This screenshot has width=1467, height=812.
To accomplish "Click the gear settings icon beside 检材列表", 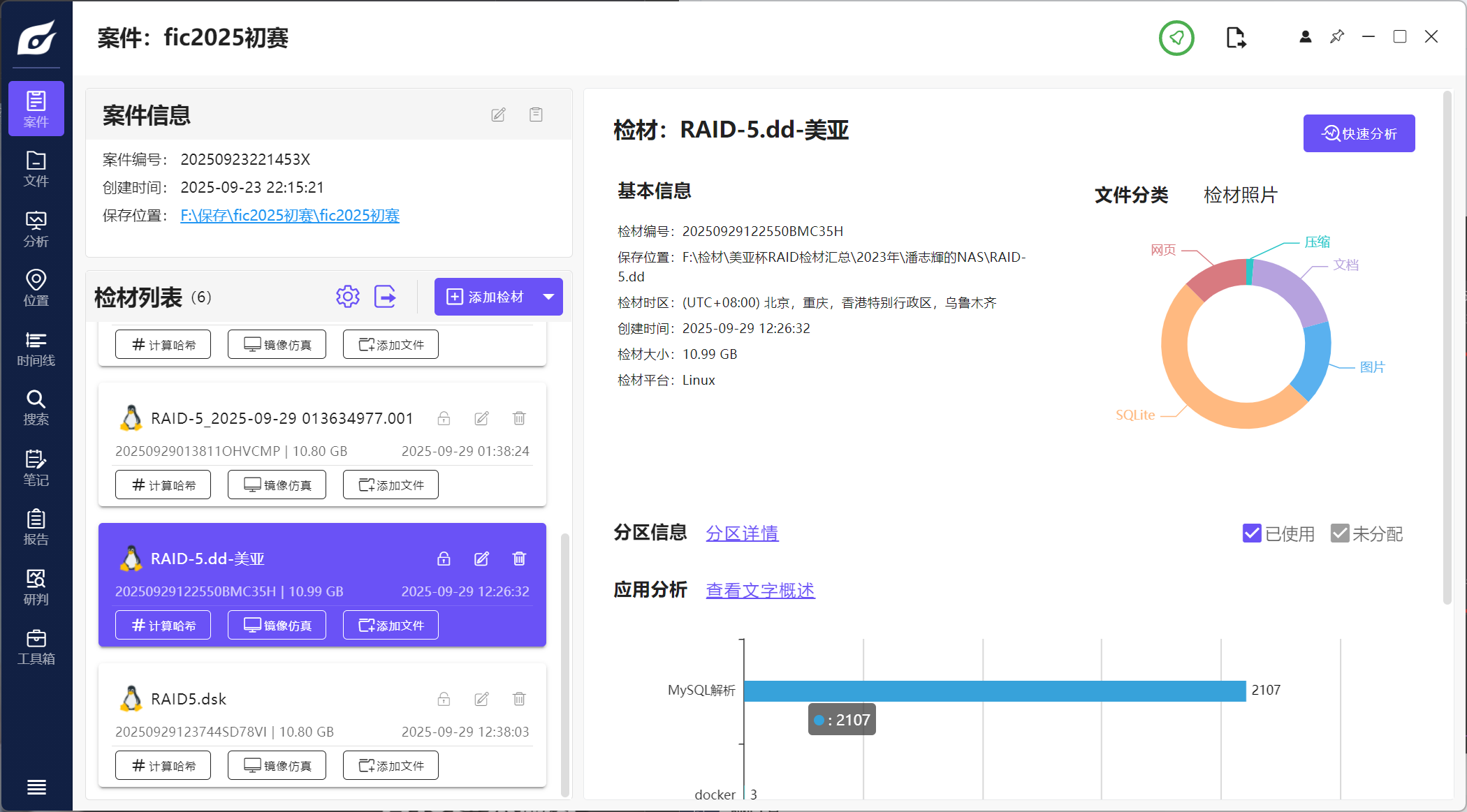I will pyautogui.click(x=347, y=297).
